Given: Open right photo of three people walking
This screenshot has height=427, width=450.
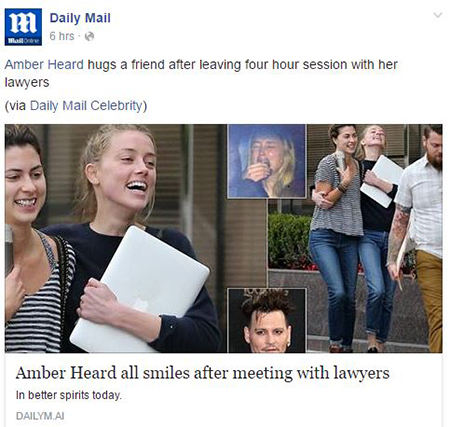Looking at the screenshot, I should click(375, 238).
